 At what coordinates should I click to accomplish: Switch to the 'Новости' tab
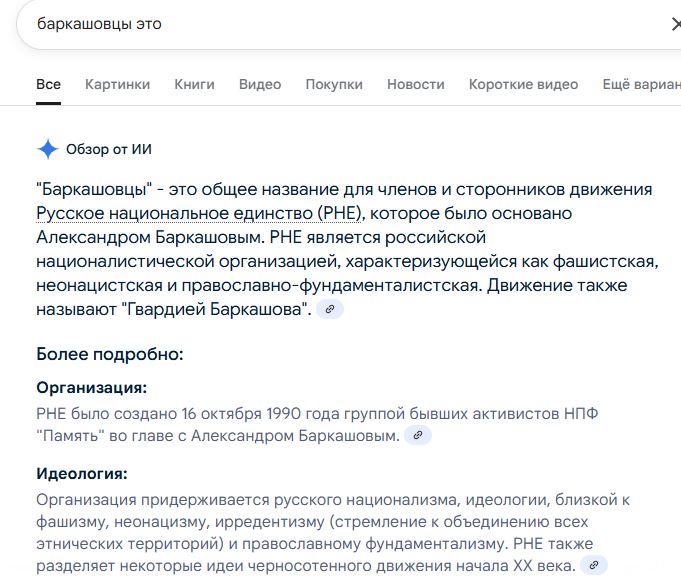416,84
